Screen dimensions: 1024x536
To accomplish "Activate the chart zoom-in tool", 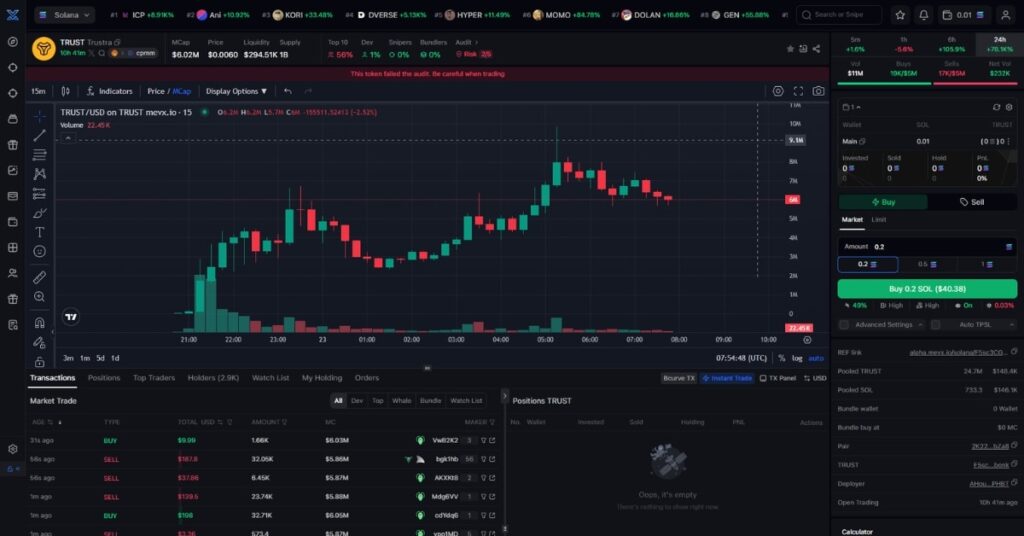I will tap(39, 297).
